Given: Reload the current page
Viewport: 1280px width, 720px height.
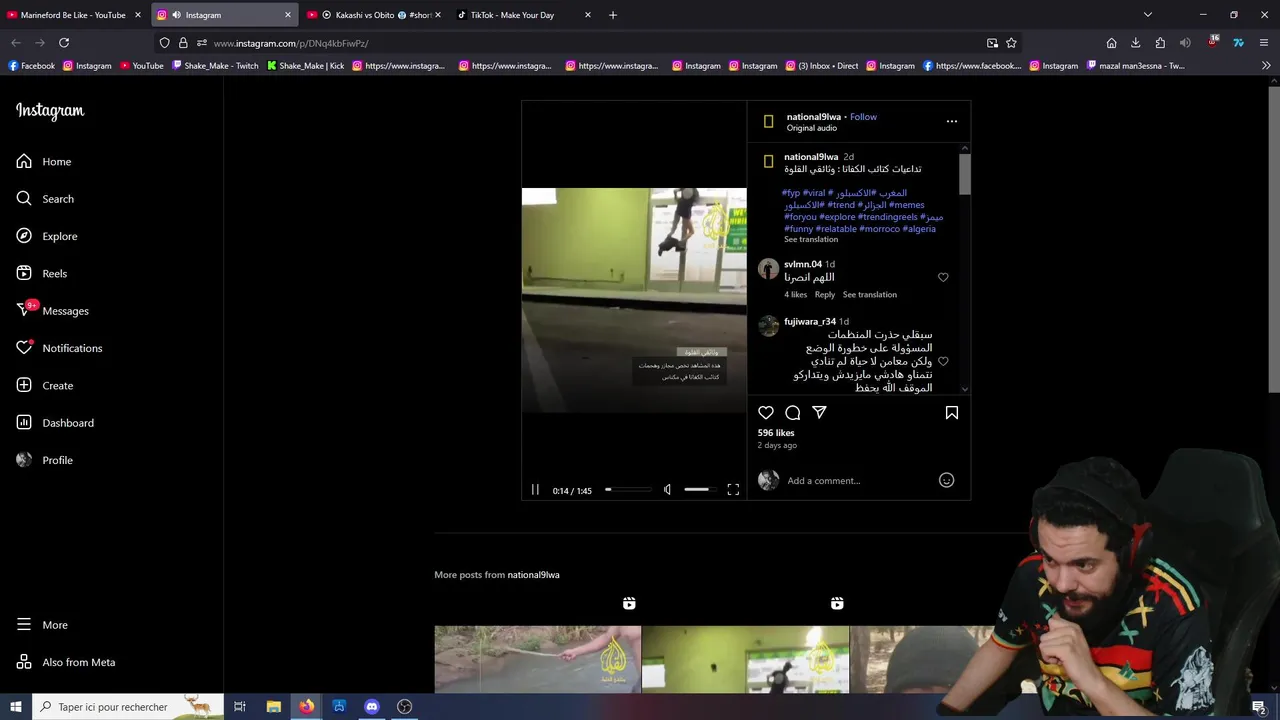Looking at the screenshot, I should click(64, 43).
